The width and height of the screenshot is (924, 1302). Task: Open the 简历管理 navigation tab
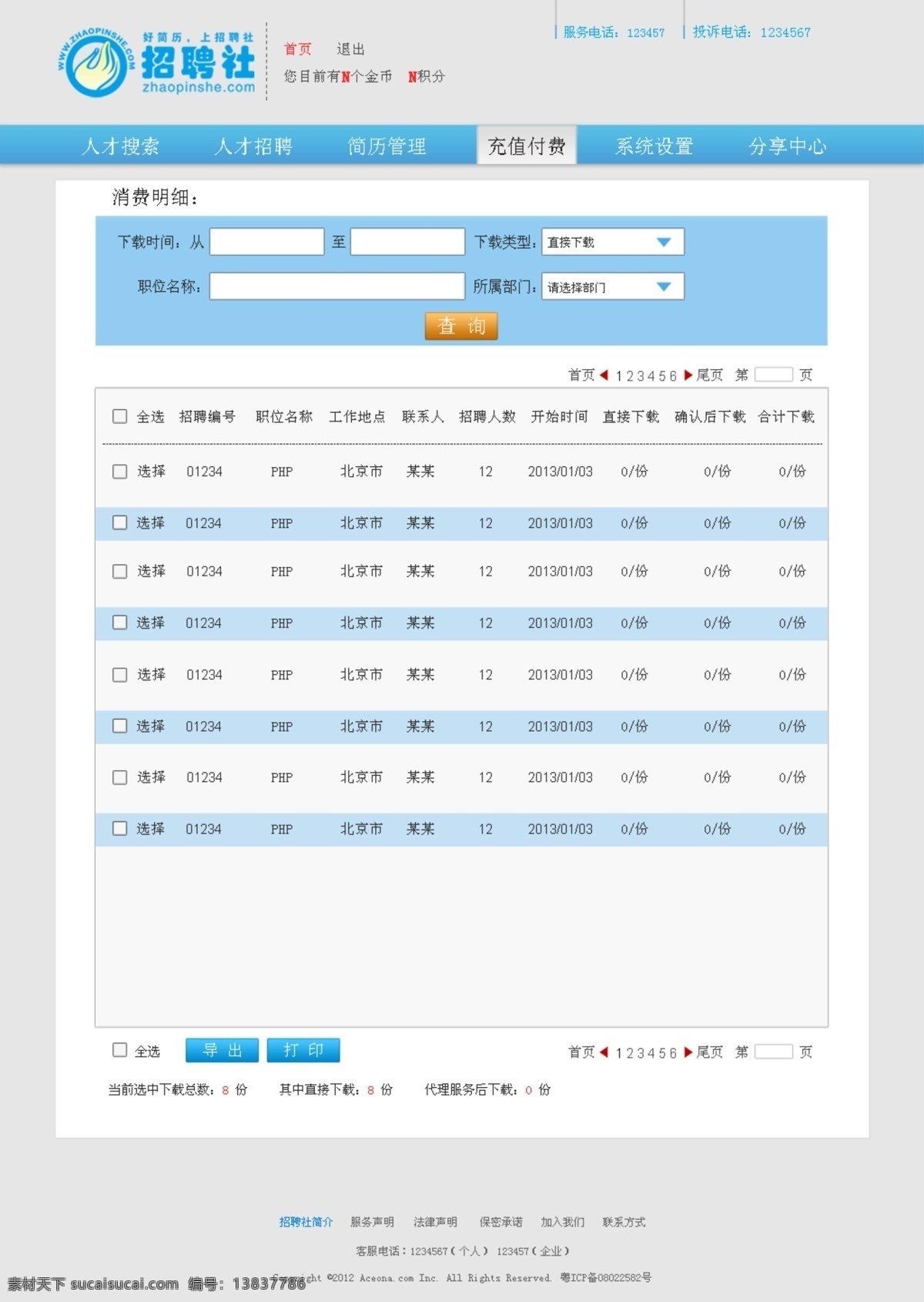[387, 146]
